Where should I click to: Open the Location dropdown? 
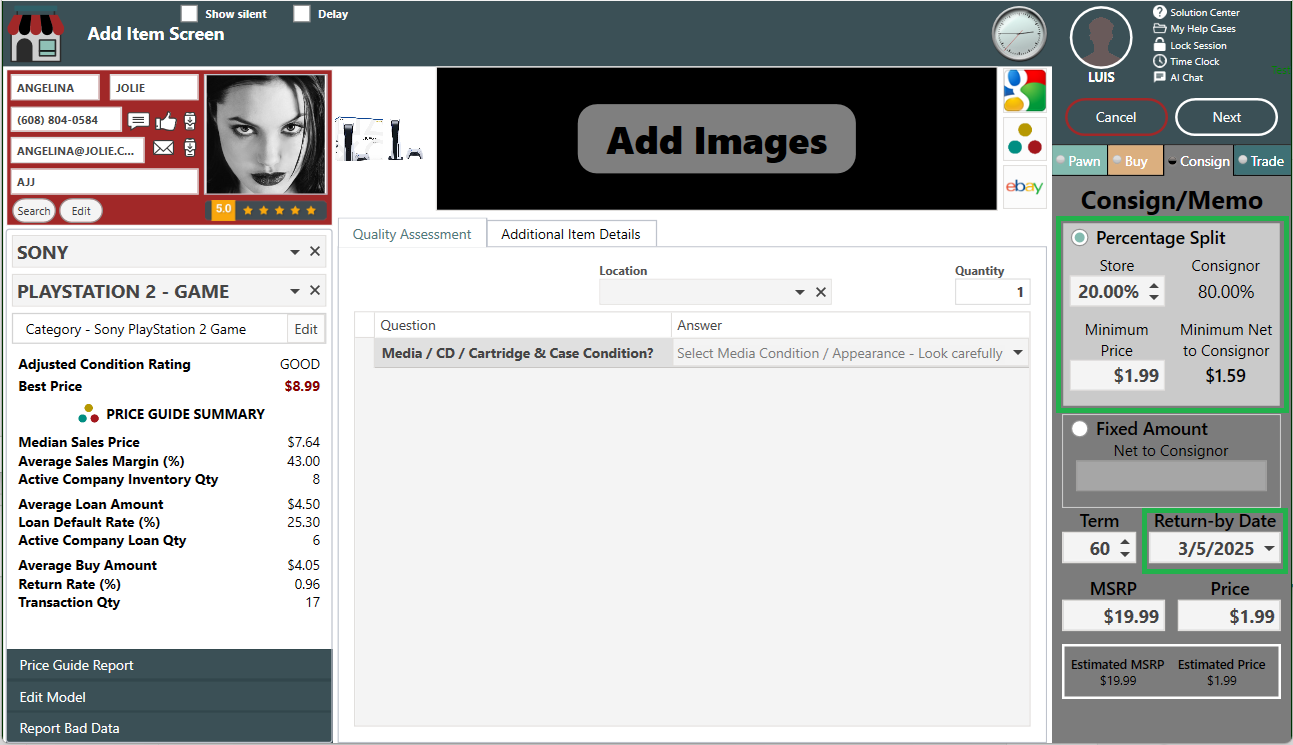800,292
